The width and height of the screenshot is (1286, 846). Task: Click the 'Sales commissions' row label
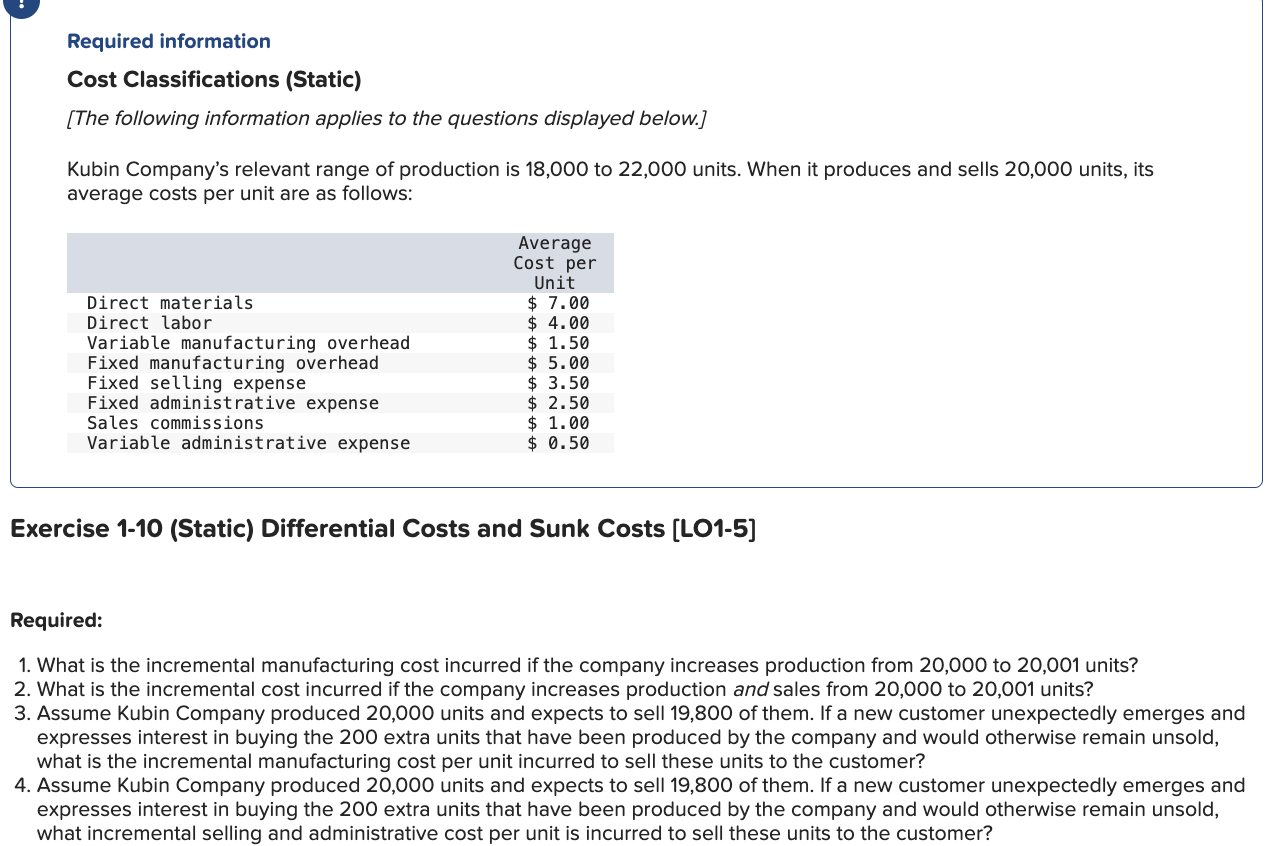175,423
